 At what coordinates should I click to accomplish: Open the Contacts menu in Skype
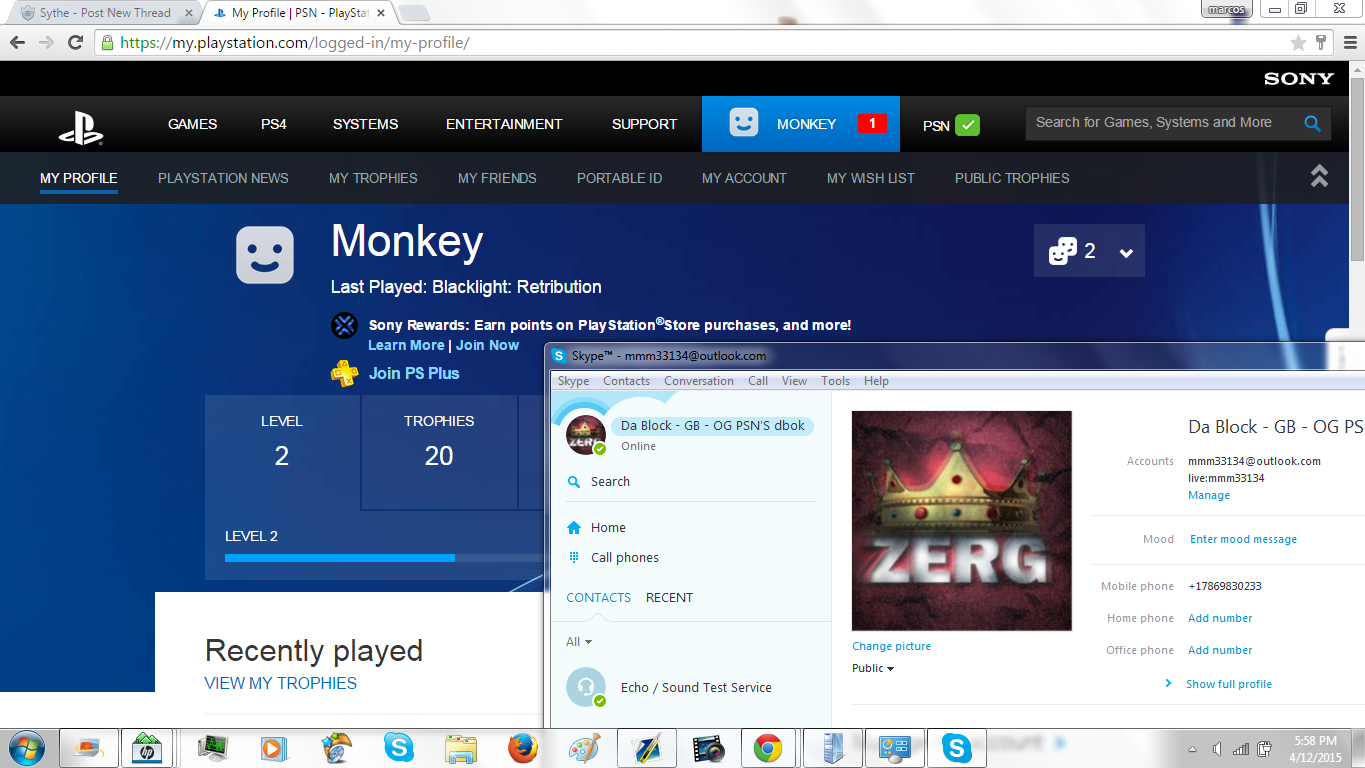[627, 381]
